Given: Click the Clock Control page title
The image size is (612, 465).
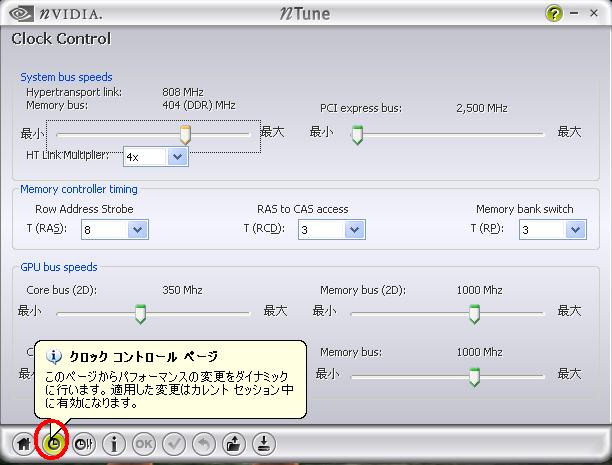Looking at the screenshot, I should [x=61, y=39].
